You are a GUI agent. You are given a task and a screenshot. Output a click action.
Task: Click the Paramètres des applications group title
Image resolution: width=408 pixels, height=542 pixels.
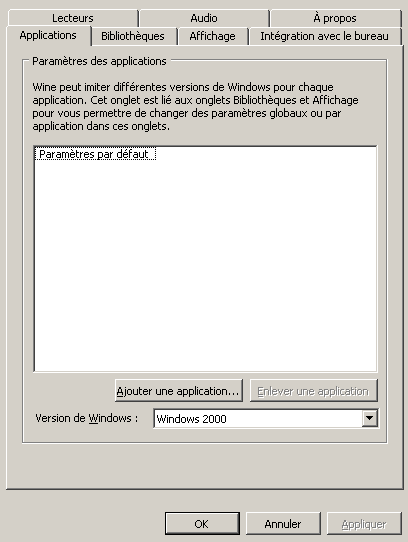pos(99,61)
